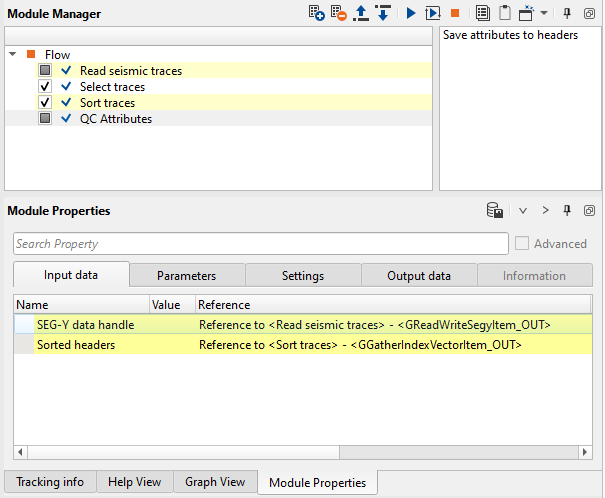Open the dropdown arrow beside the window icon

544,14
